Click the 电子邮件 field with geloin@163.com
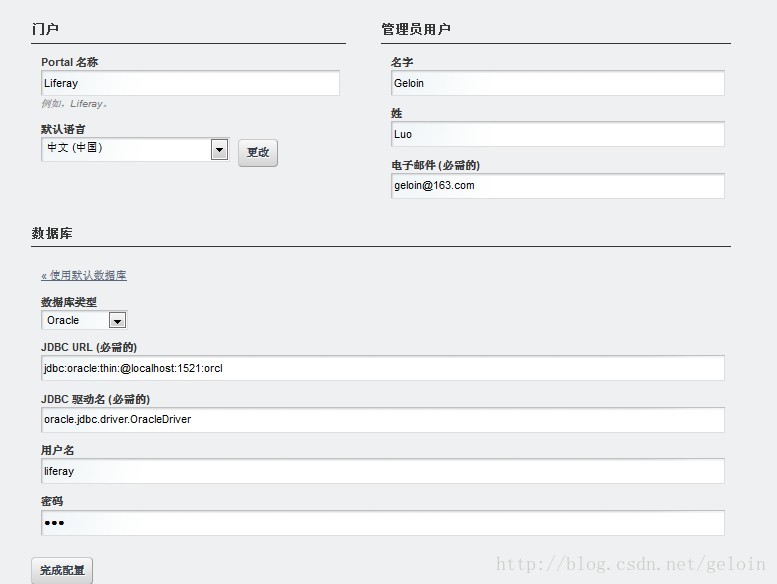777x584 pixels. click(557, 186)
